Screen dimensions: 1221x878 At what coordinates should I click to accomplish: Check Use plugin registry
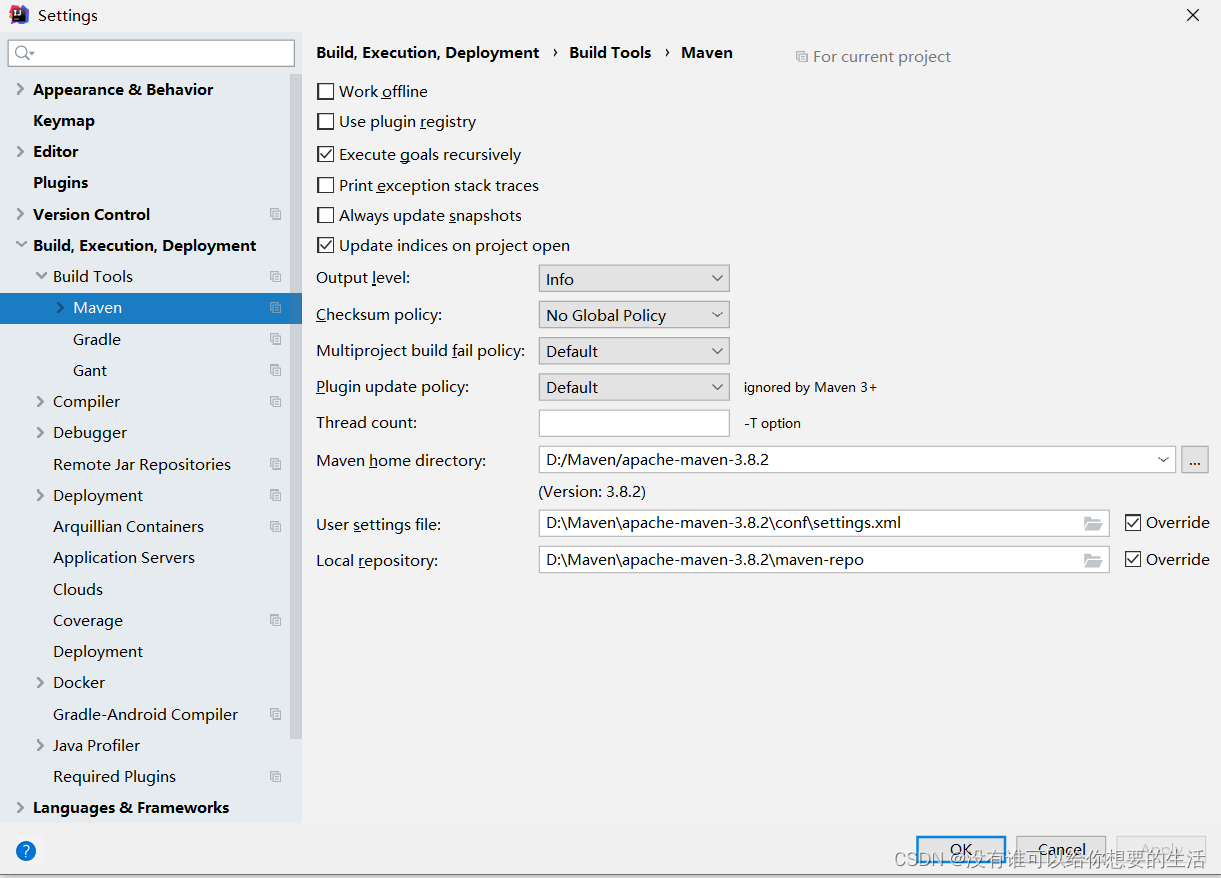click(x=325, y=122)
